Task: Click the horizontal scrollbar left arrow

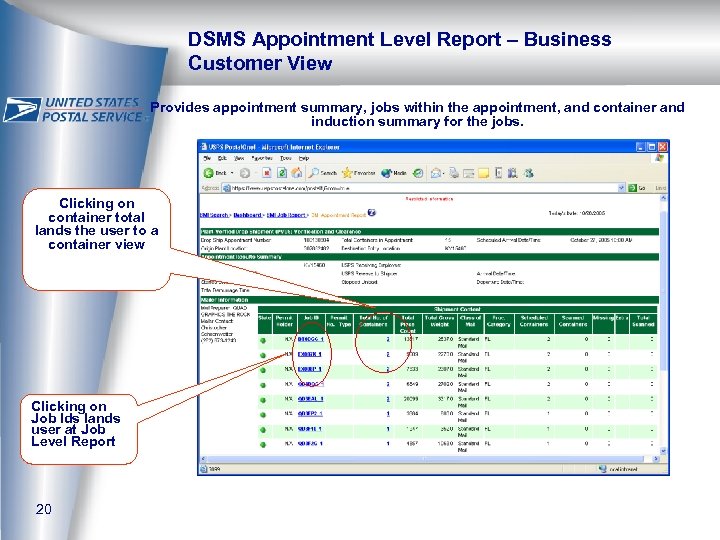Action: pyautogui.click(x=203, y=458)
